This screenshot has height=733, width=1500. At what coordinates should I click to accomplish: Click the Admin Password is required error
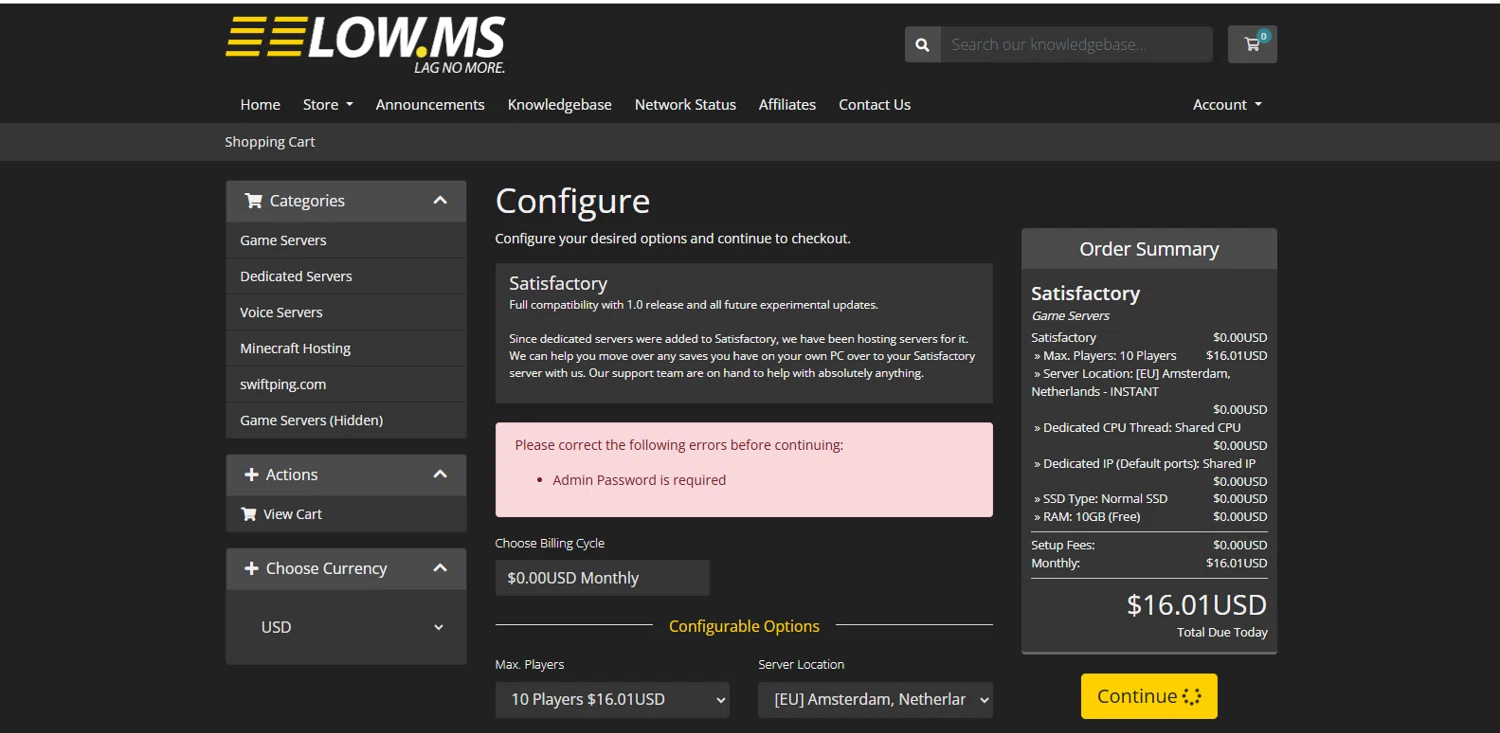[639, 480]
